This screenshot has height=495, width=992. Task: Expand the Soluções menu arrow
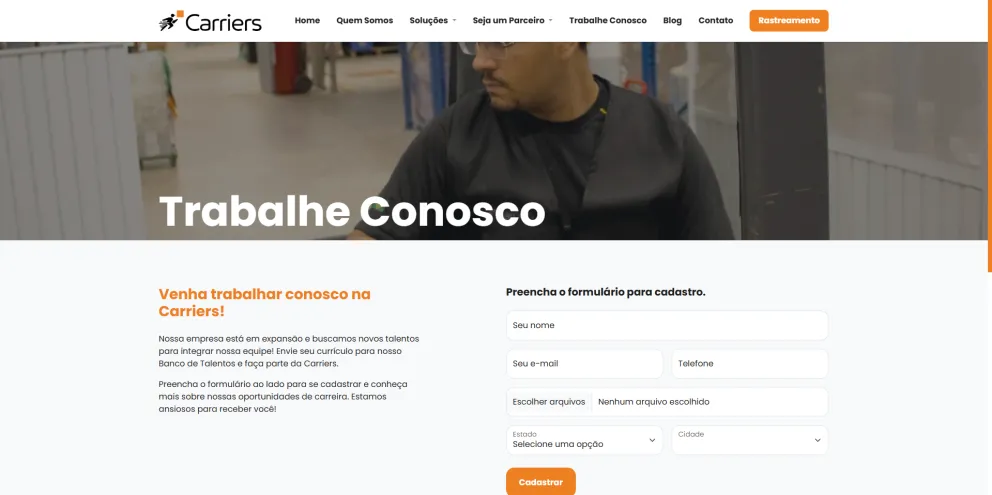pyautogui.click(x=454, y=21)
